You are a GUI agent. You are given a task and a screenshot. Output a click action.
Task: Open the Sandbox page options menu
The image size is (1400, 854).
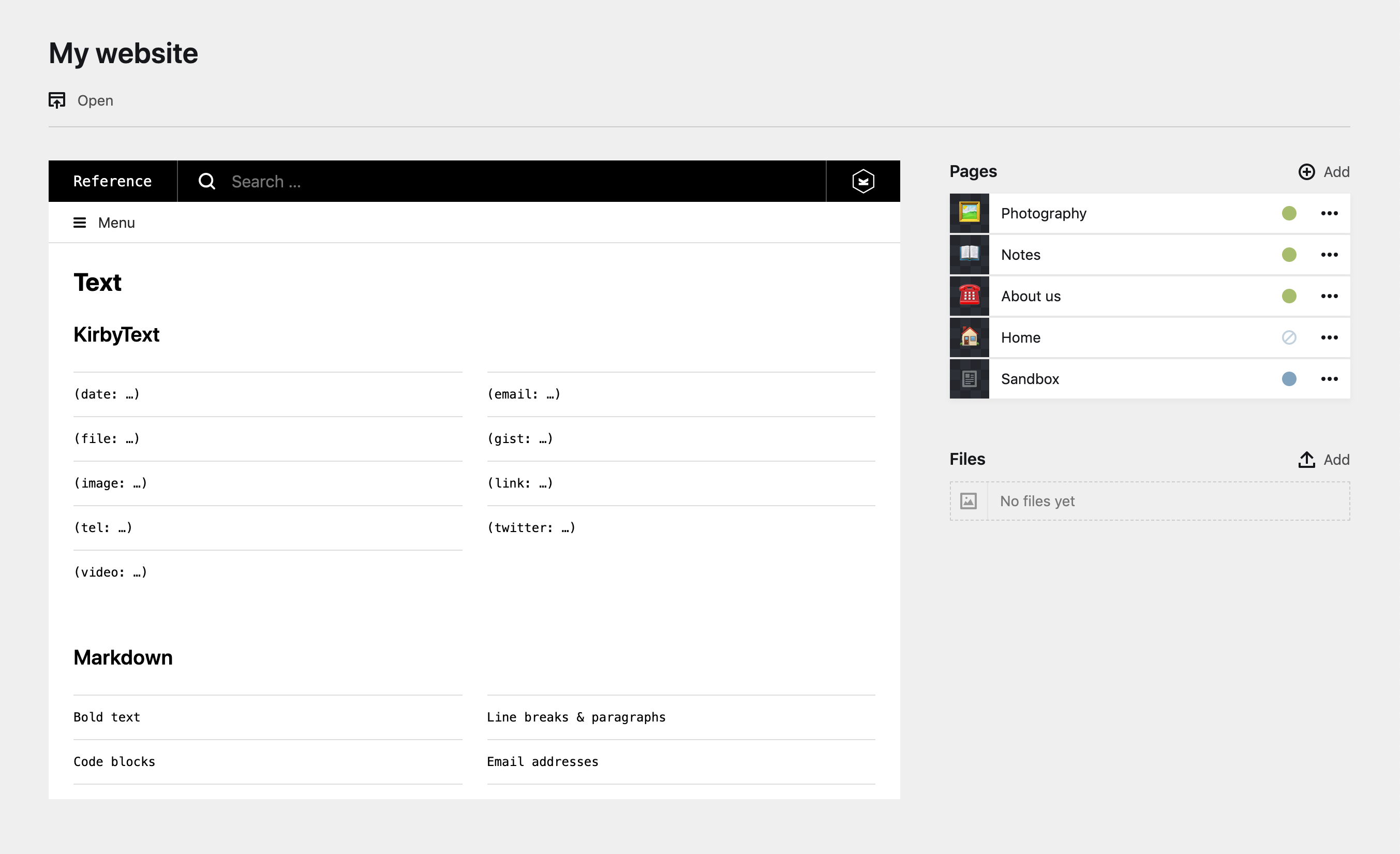(x=1329, y=379)
